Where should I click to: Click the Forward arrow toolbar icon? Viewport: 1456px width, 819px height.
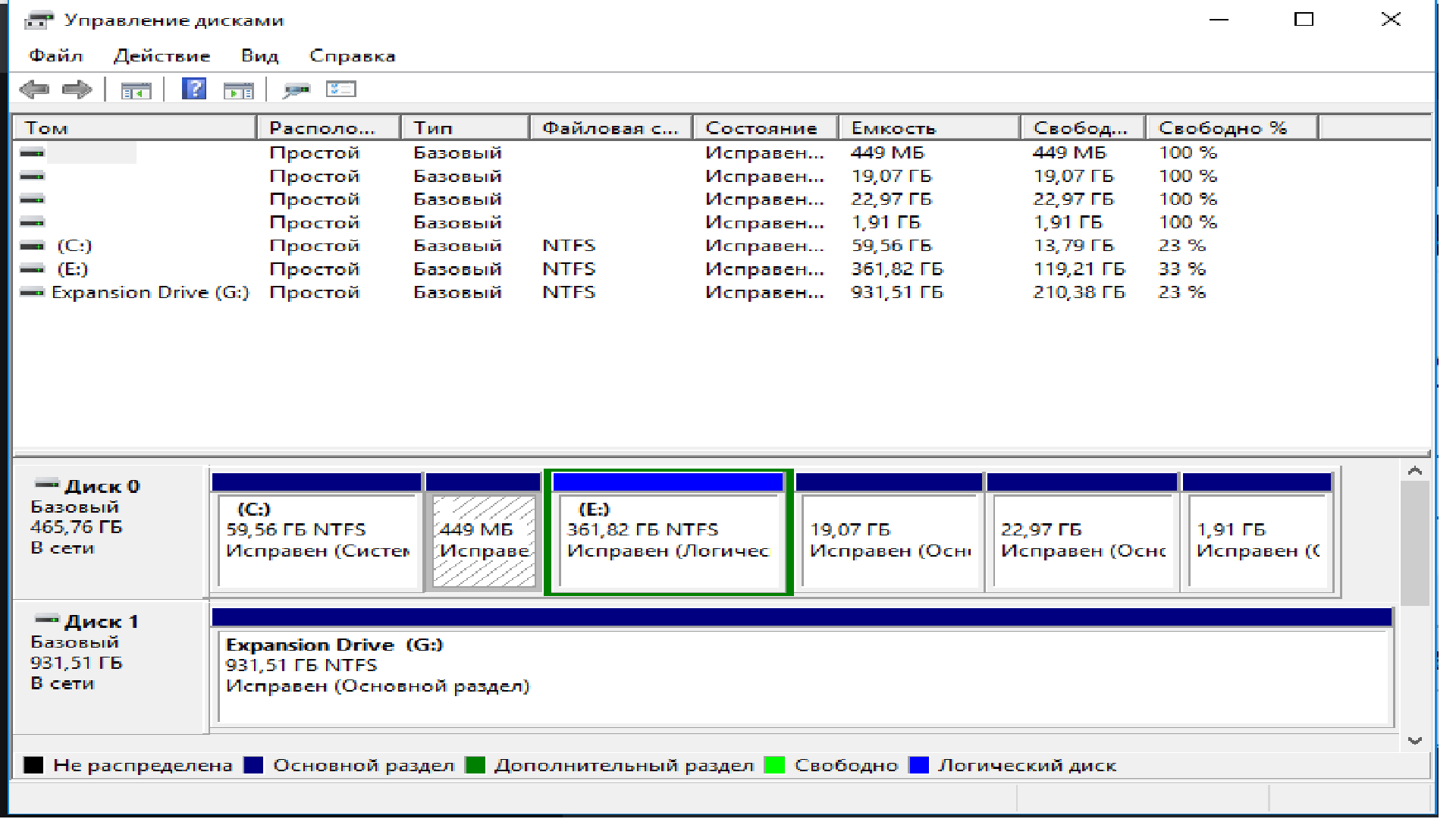click(x=77, y=89)
